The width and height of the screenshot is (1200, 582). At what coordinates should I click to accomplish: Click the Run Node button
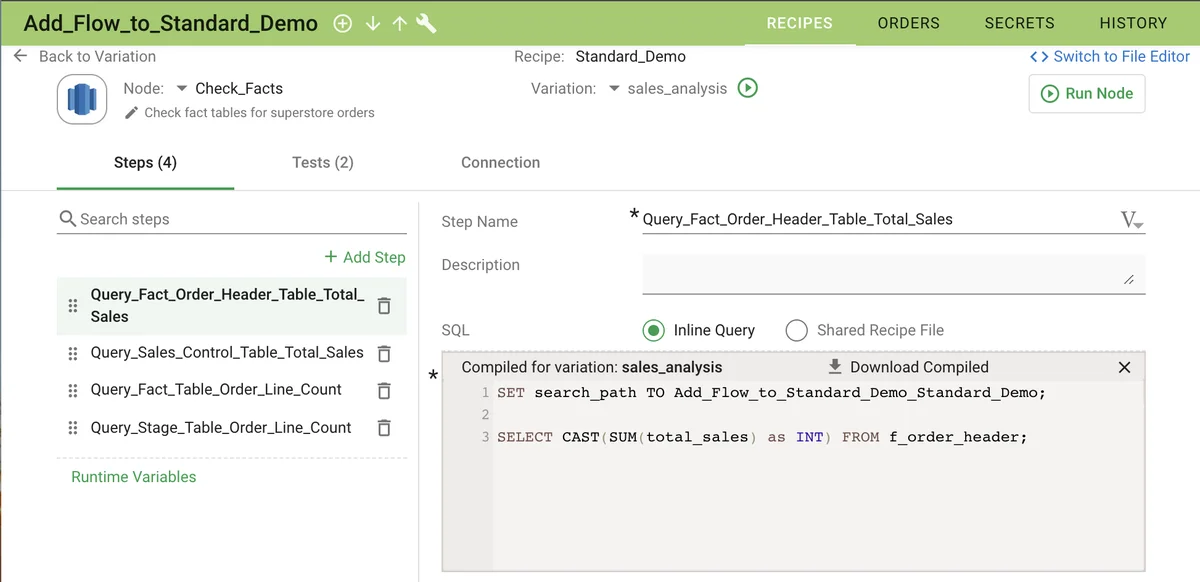[1086, 93]
